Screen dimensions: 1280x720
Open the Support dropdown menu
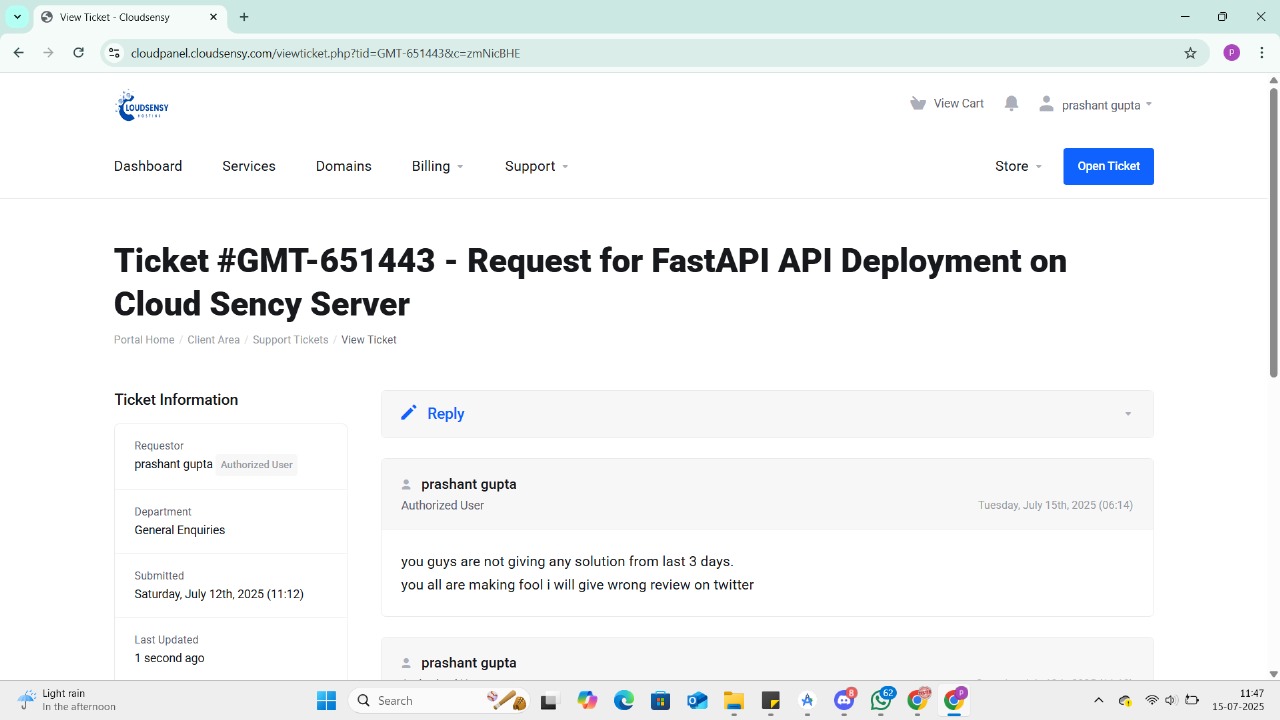(536, 166)
